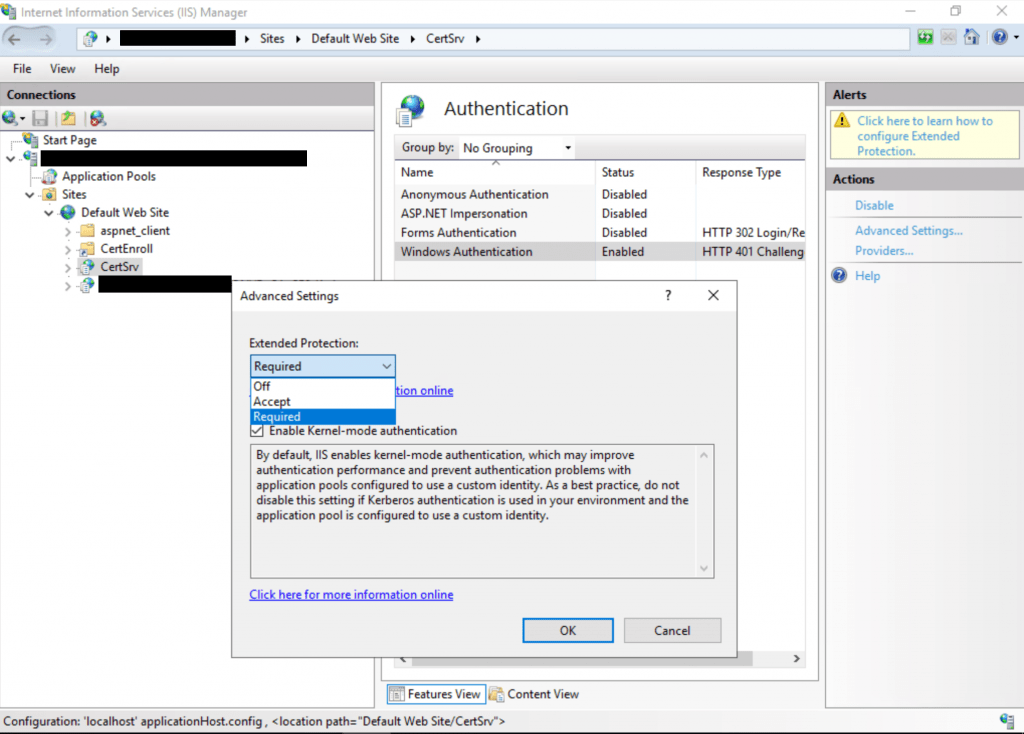Click description box scroll down arrow
The height and width of the screenshot is (734, 1024).
point(703,568)
